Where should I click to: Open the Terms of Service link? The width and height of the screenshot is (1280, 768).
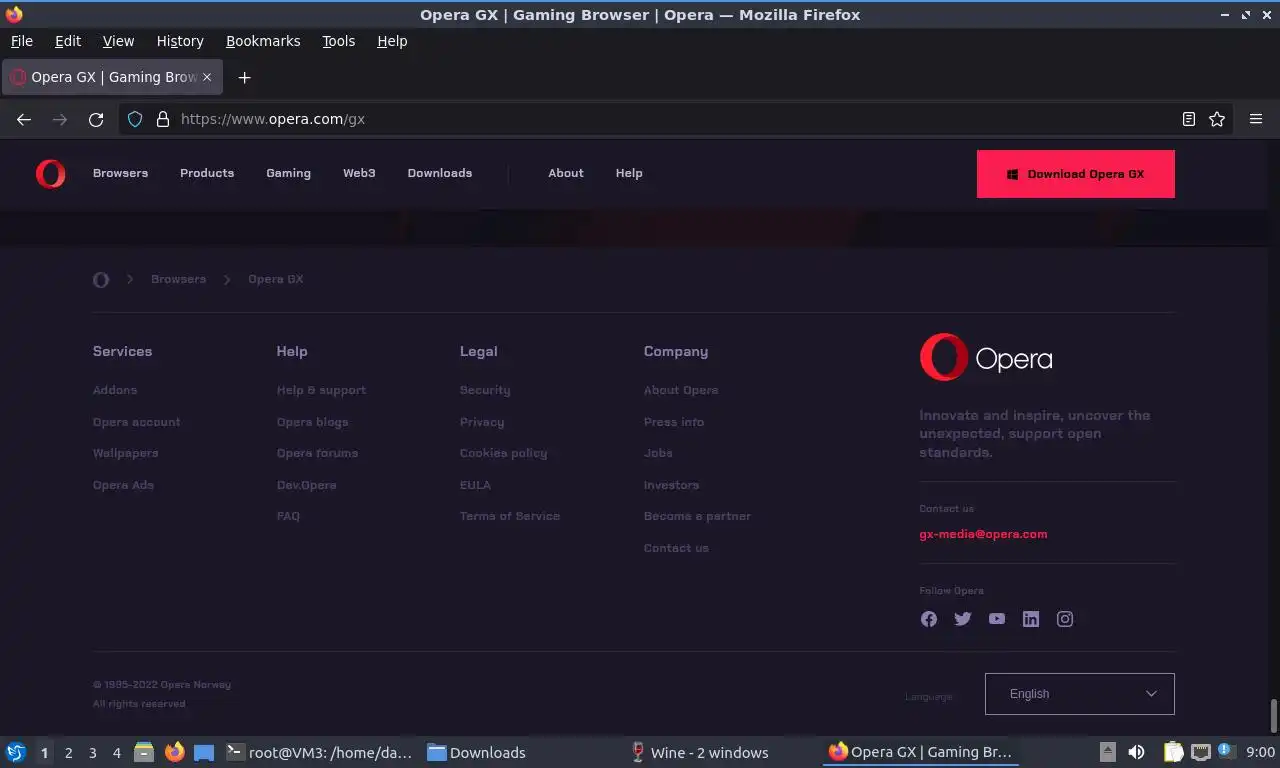pos(510,516)
